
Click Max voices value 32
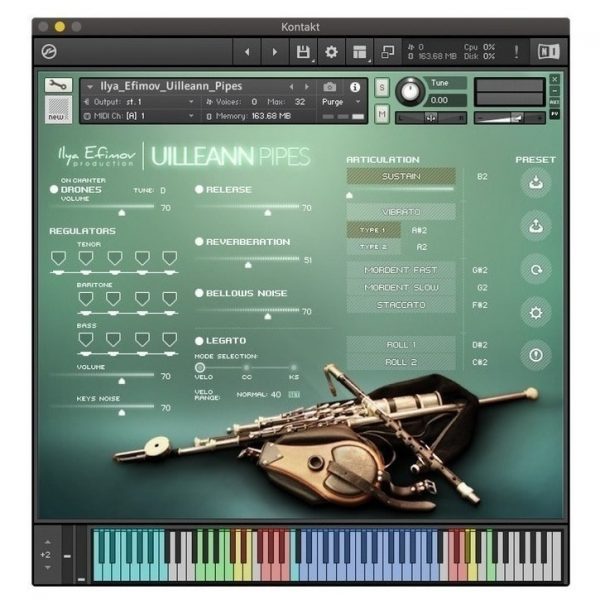pyautogui.click(x=300, y=102)
